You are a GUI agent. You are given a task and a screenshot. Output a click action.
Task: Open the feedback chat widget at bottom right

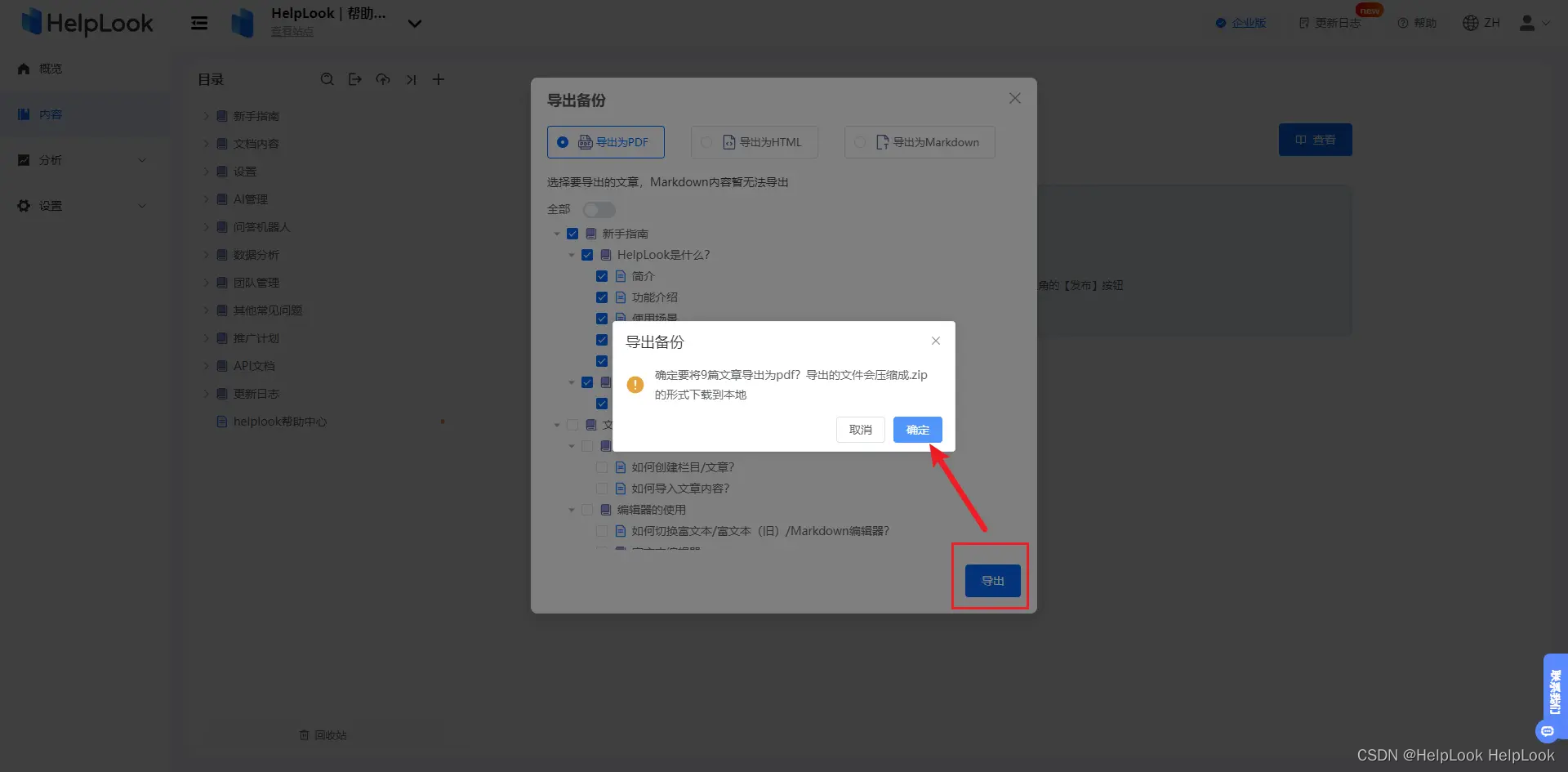coord(1547,731)
